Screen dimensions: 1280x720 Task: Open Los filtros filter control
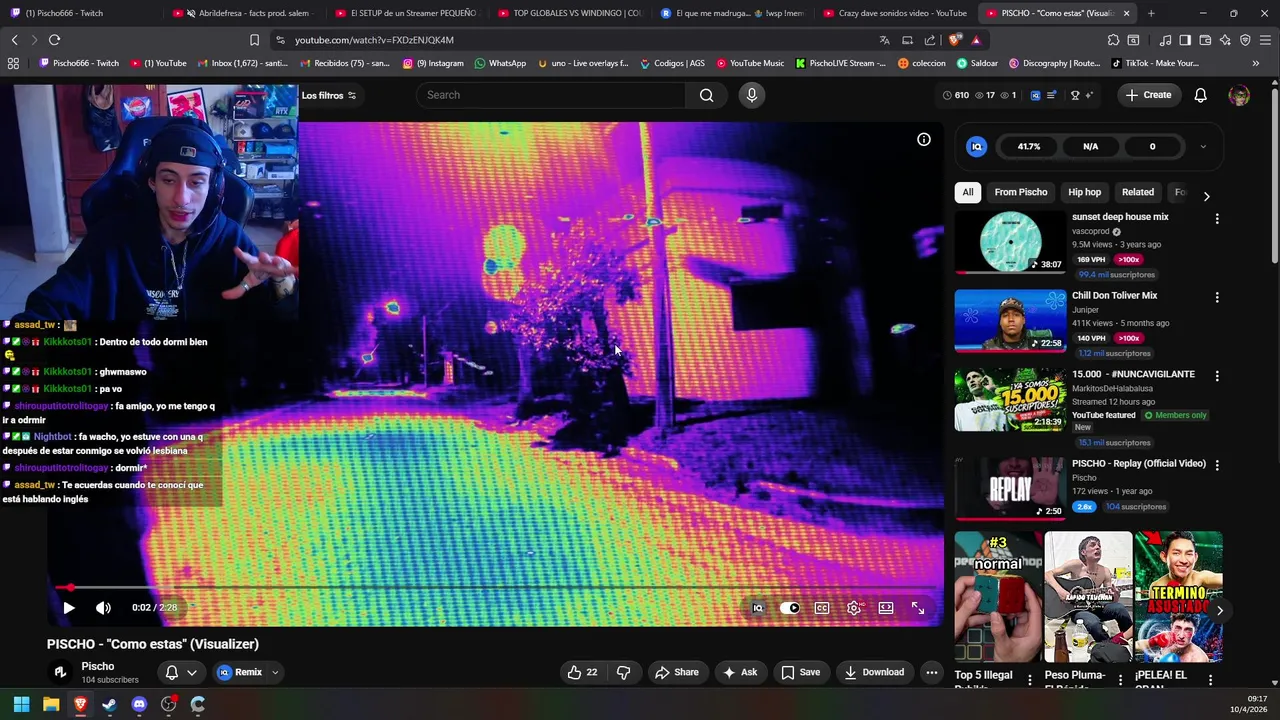click(329, 95)
